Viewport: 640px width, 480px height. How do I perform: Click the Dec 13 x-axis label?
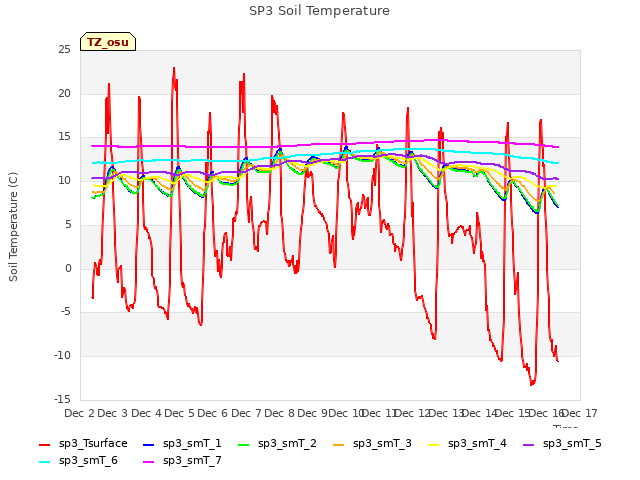pos(447,413)
